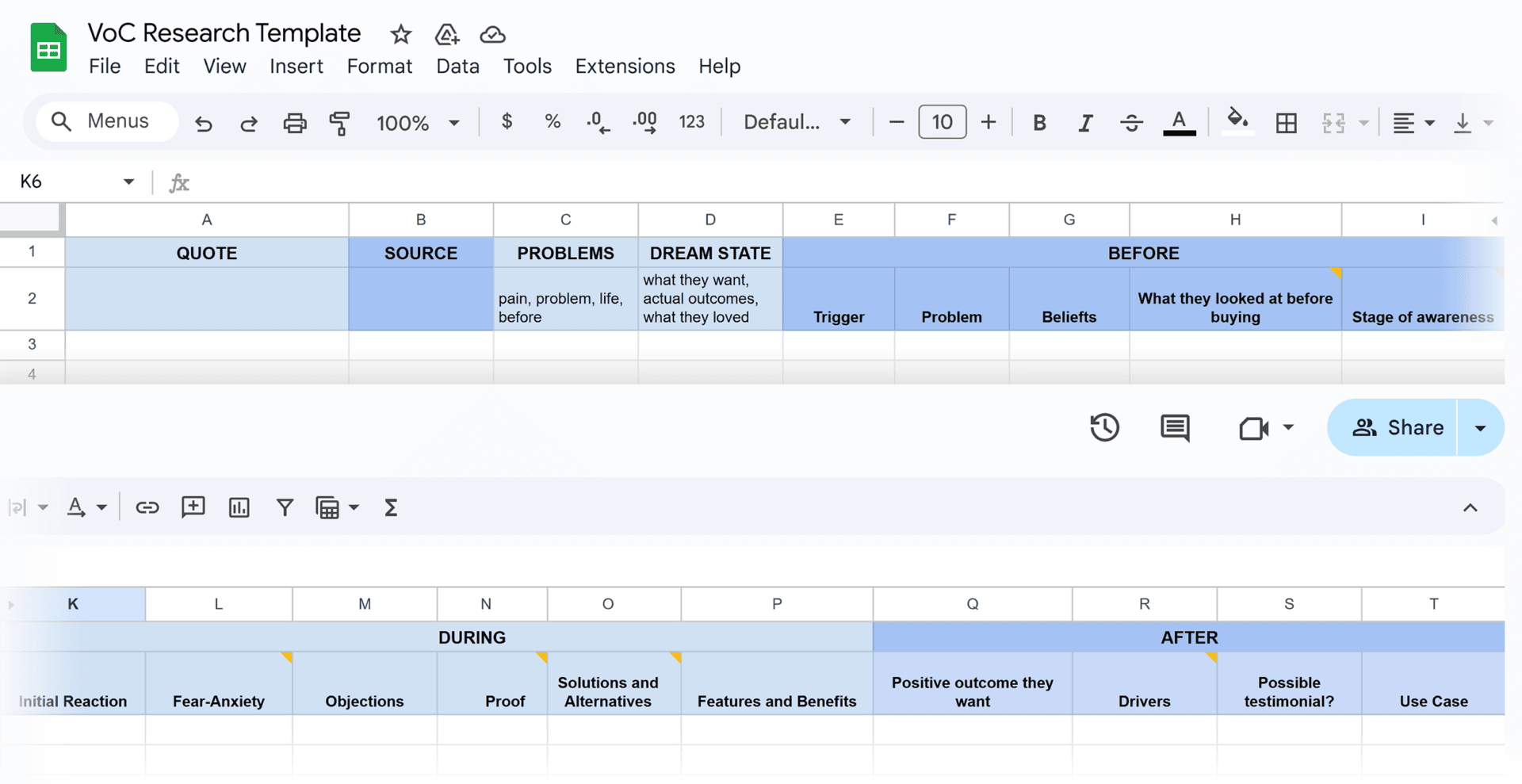
Task: Star the VoC Research Template document
Action: [x=400, y=34]
